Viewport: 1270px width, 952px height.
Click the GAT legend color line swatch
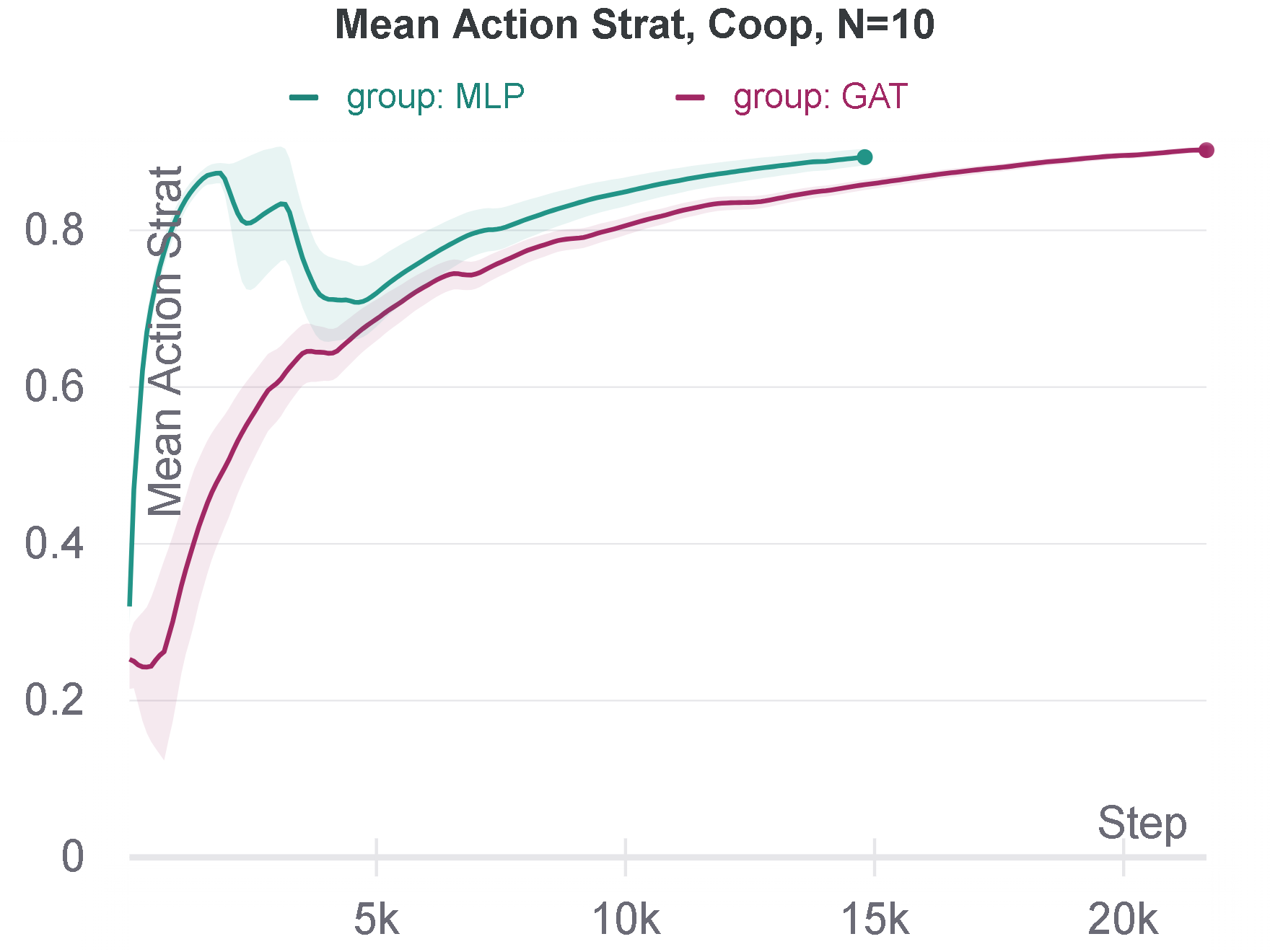point(690,97)
